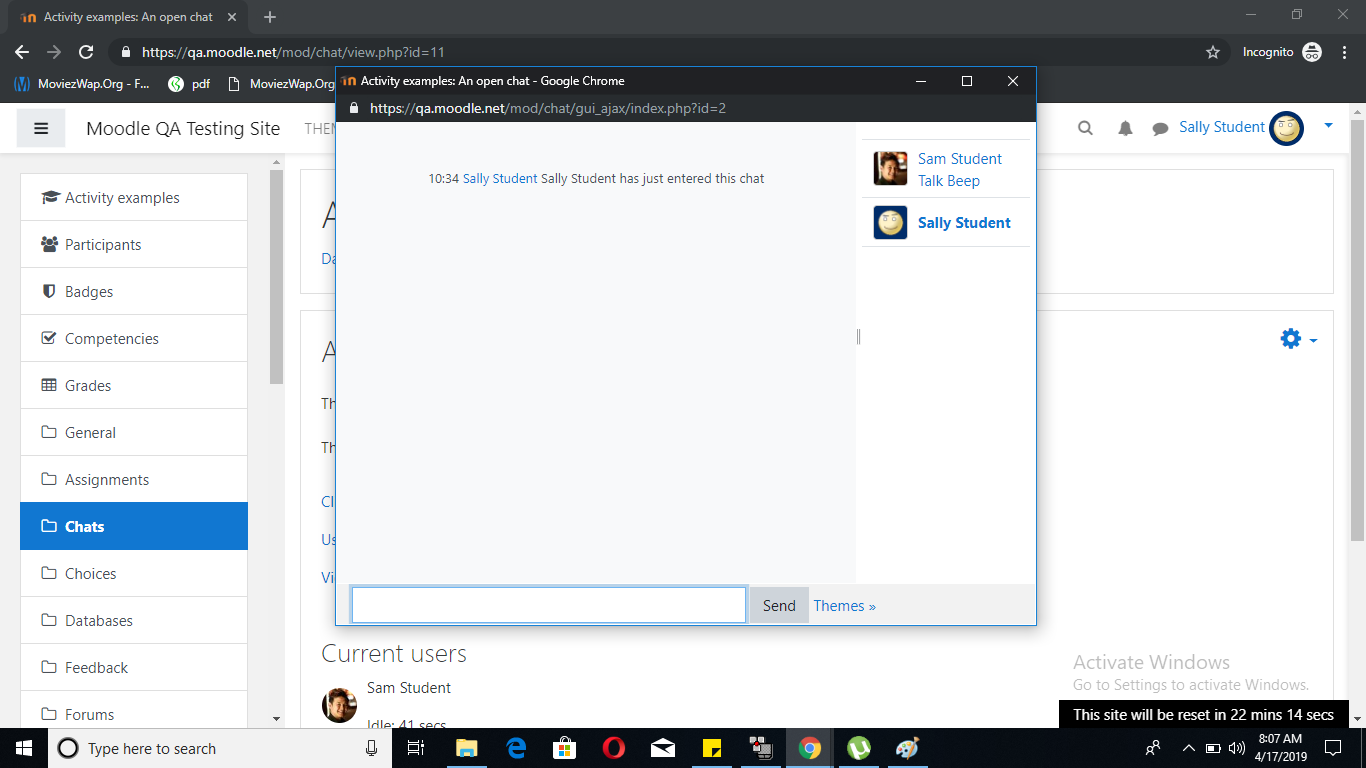Click the browser forward arrow

54,52
